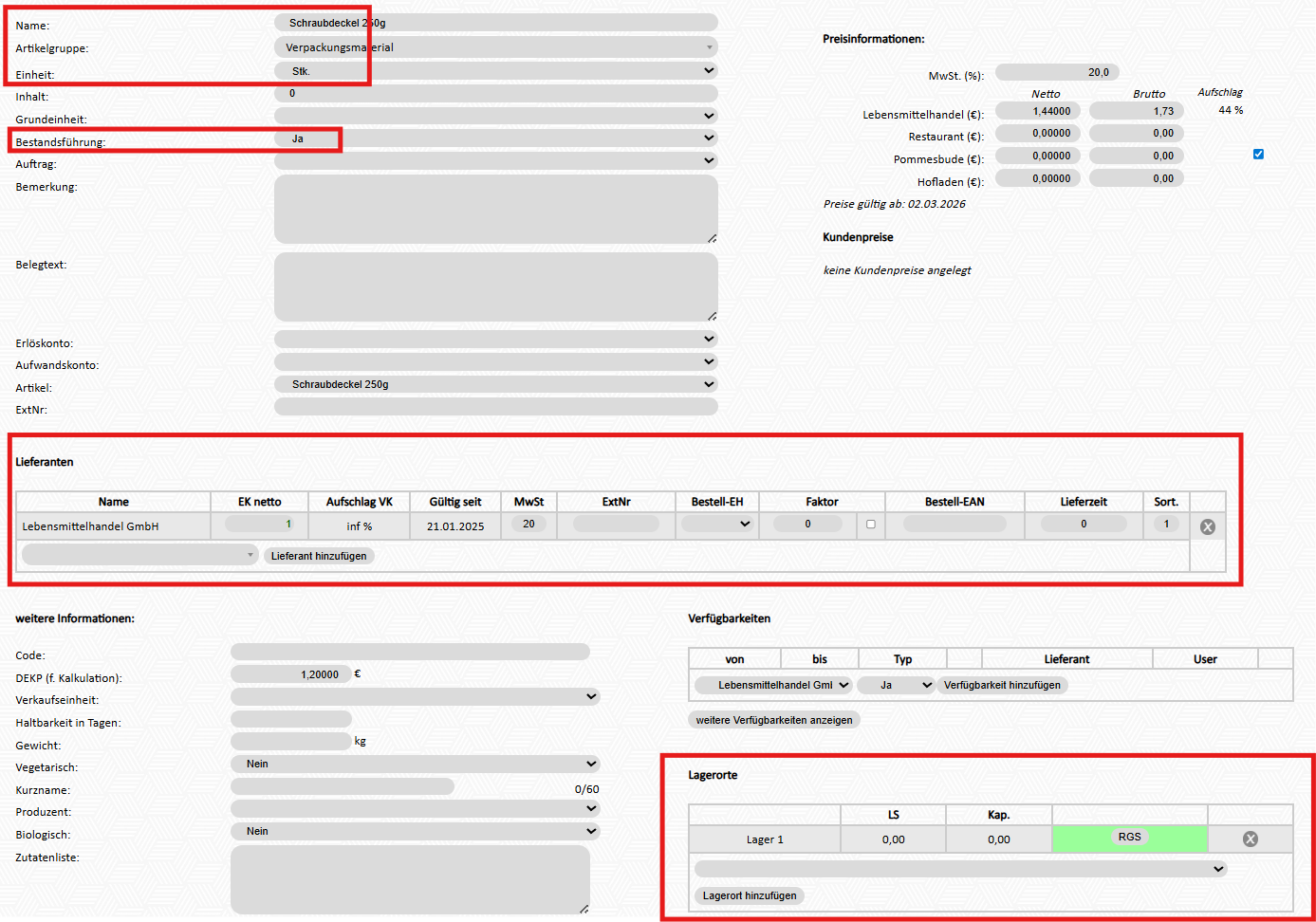The width and height of the screenshot is (1316, 922).
Task: Expand the Bestandsführung dropdown
Action: tap(495, 138)
